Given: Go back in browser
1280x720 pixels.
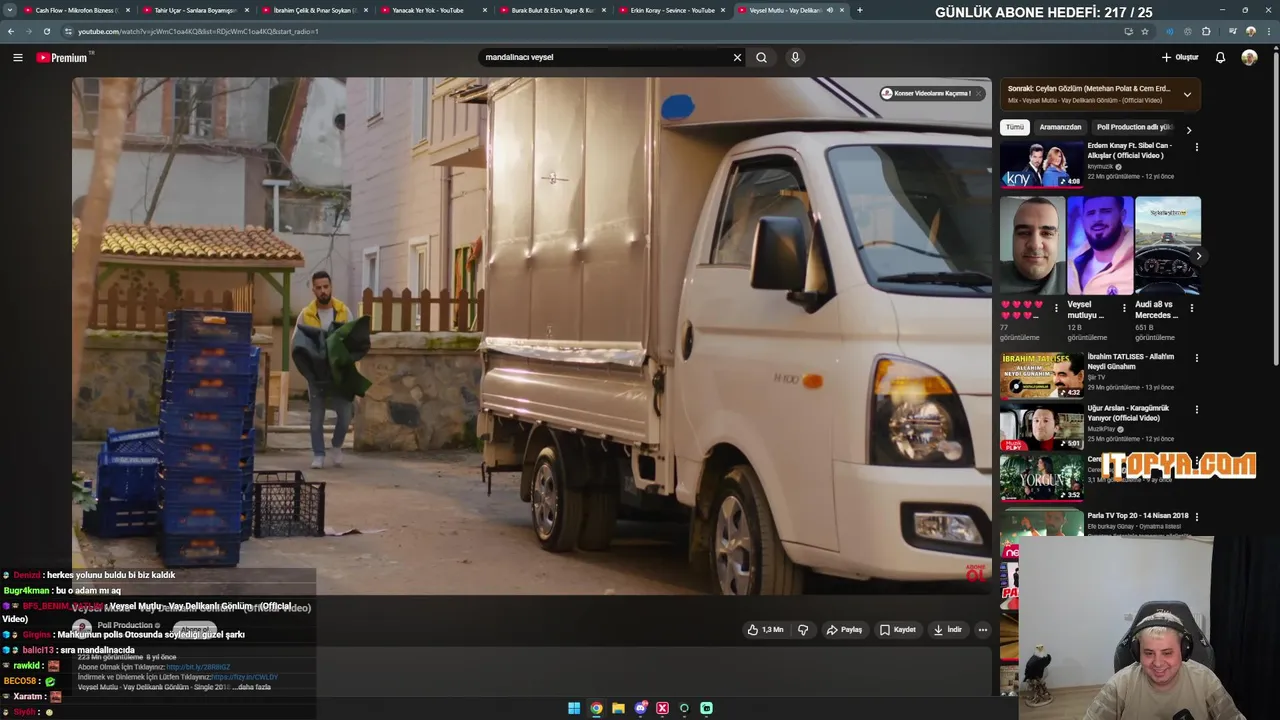Looking at the screenshot, I should click(11, 31).
